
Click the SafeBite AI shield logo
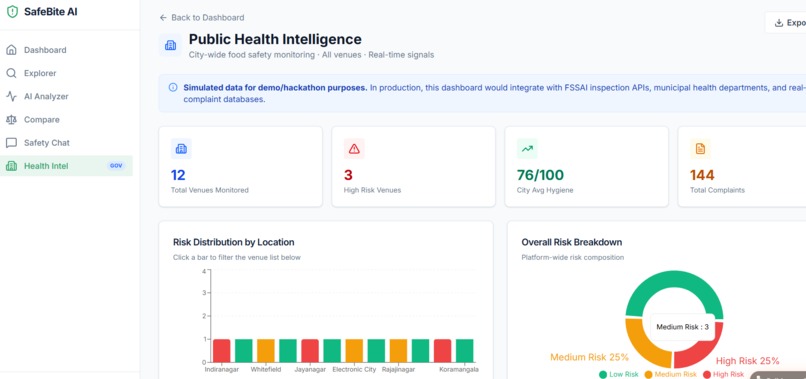pyautogui.click(x=12, y=12)
